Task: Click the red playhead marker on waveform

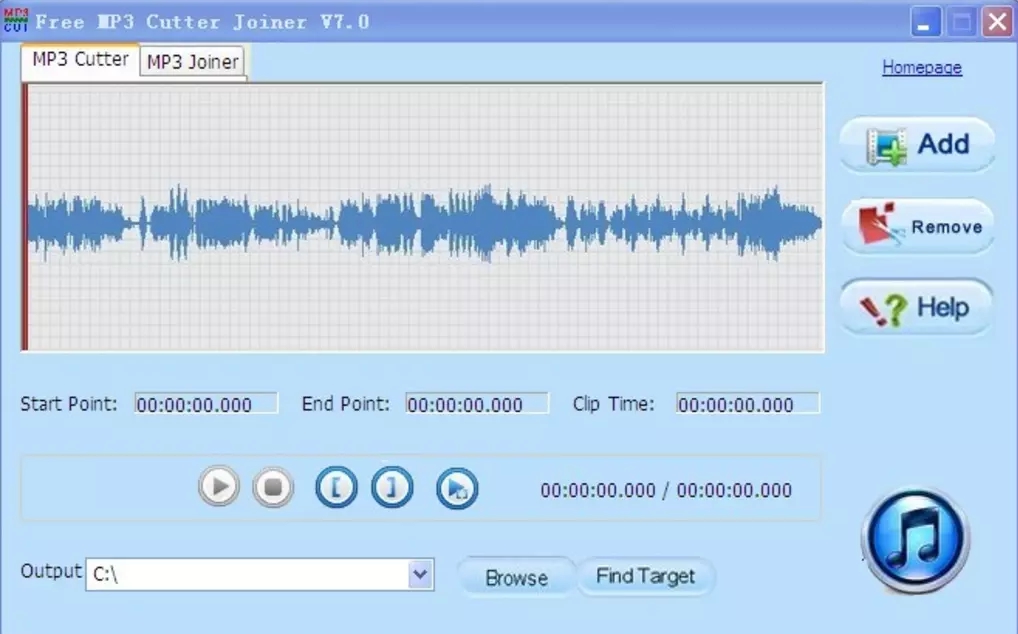Action: 25,217
